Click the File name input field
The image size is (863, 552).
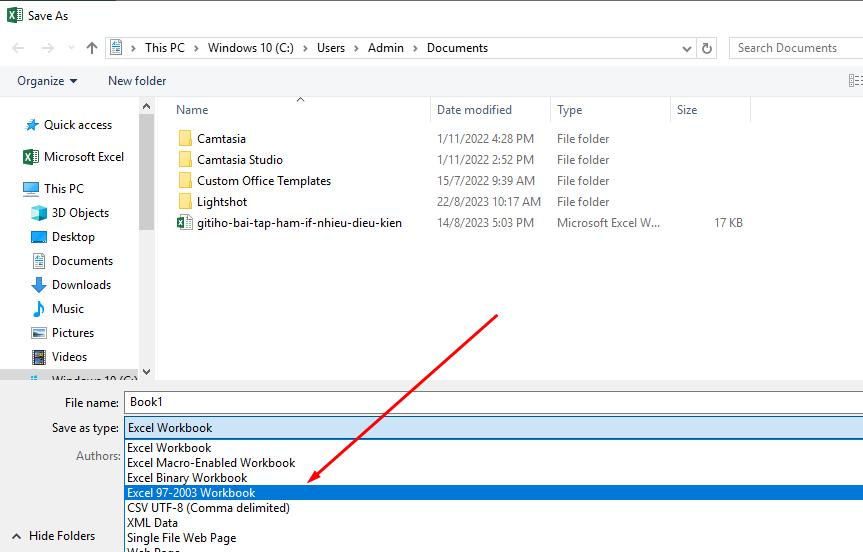(x=494, y=402)
